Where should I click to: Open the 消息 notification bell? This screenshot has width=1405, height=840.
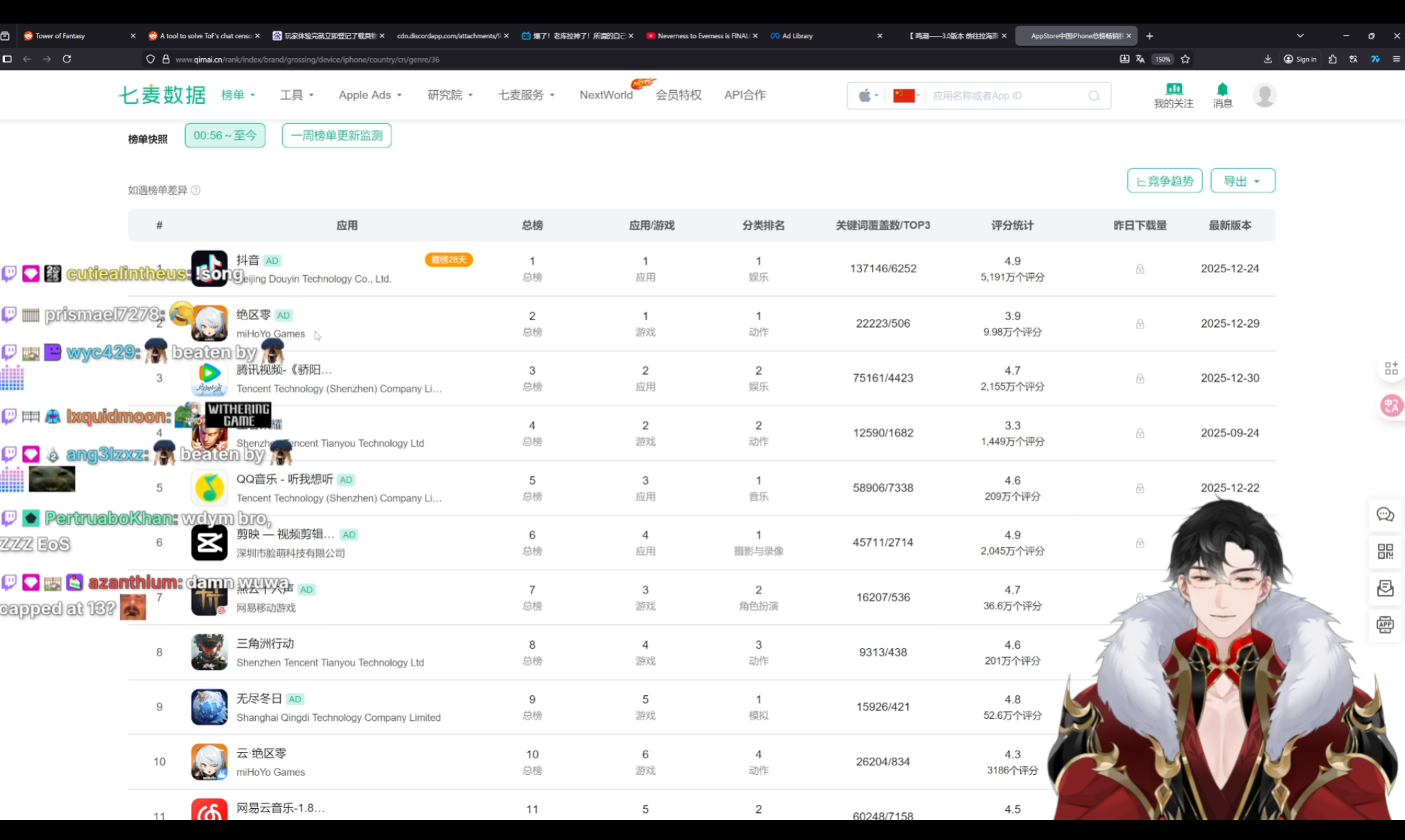[x=1222, y=89]
